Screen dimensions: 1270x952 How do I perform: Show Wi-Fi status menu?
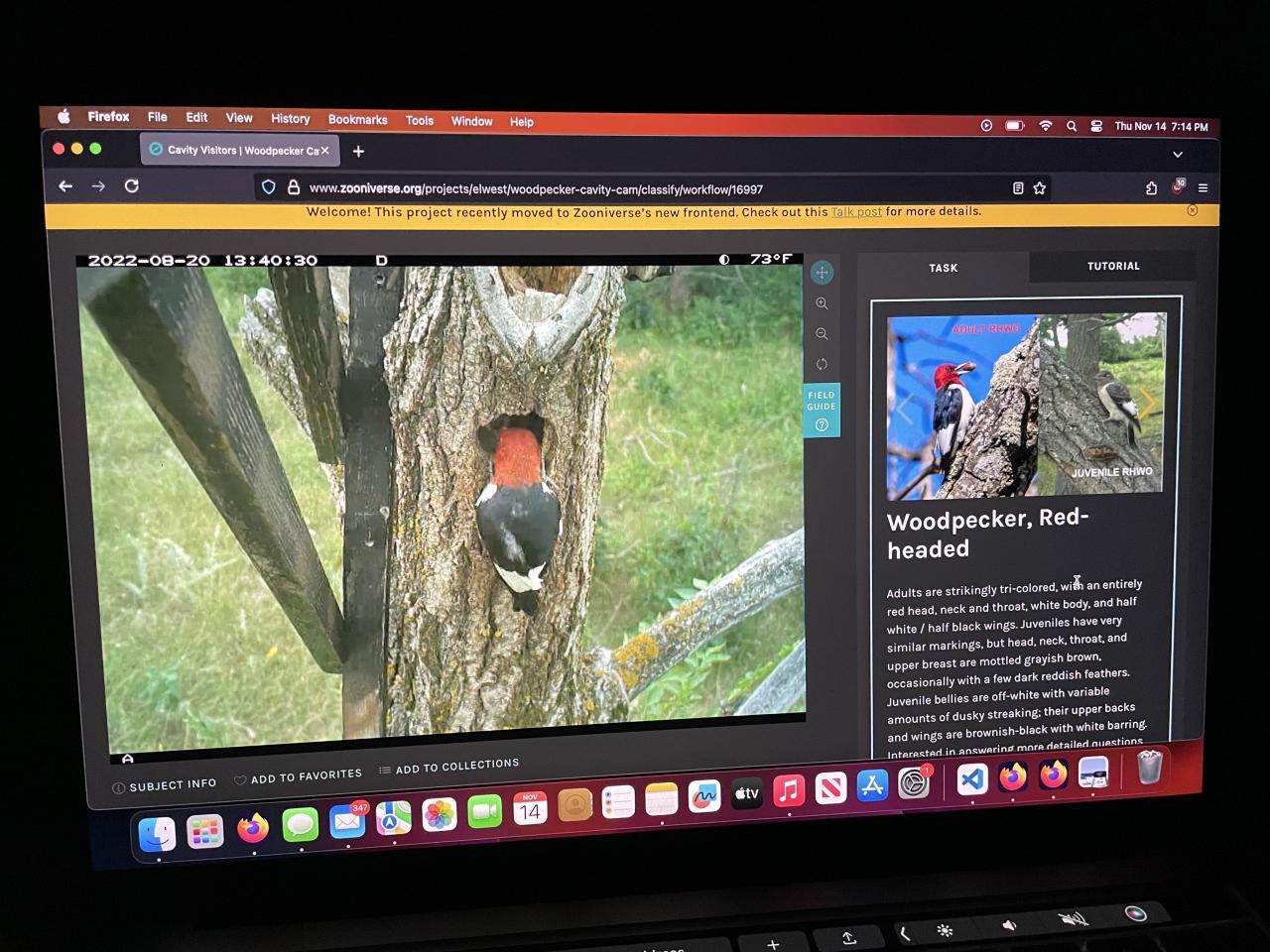click(1045, 126)
